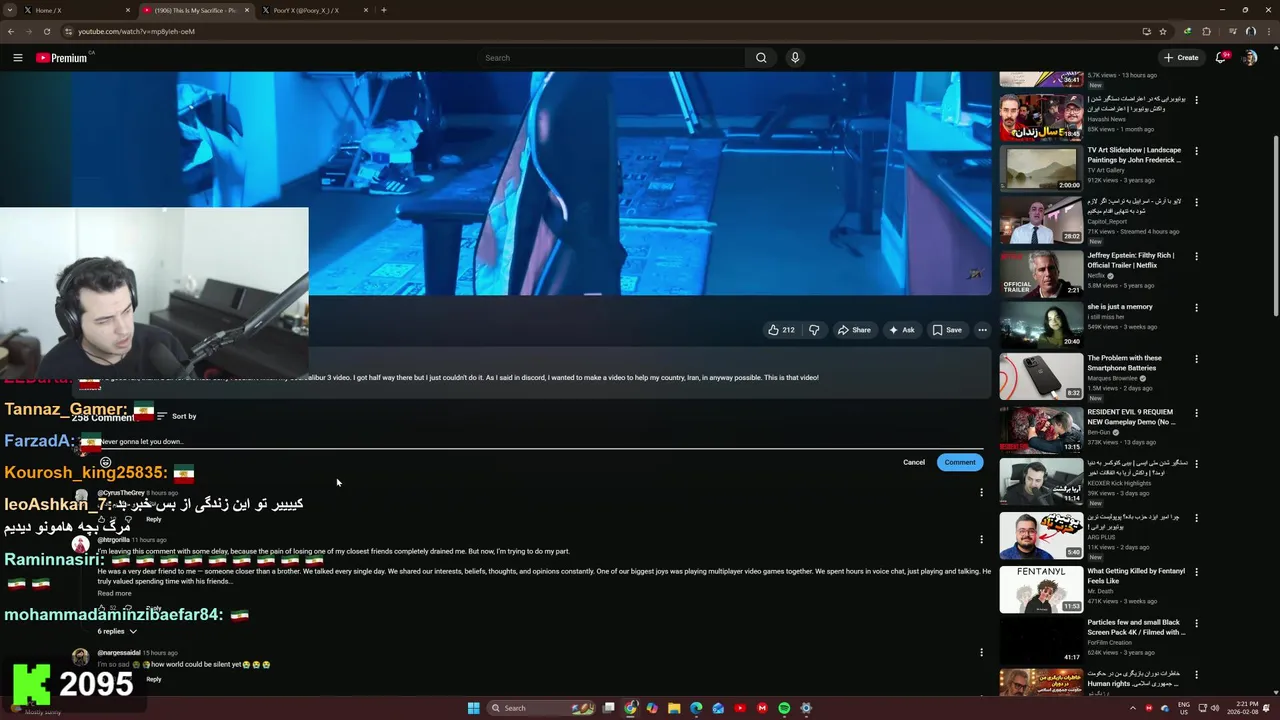
Task: Expand the 6 replies under htrgorilla comment
Action: pos(117,631)
